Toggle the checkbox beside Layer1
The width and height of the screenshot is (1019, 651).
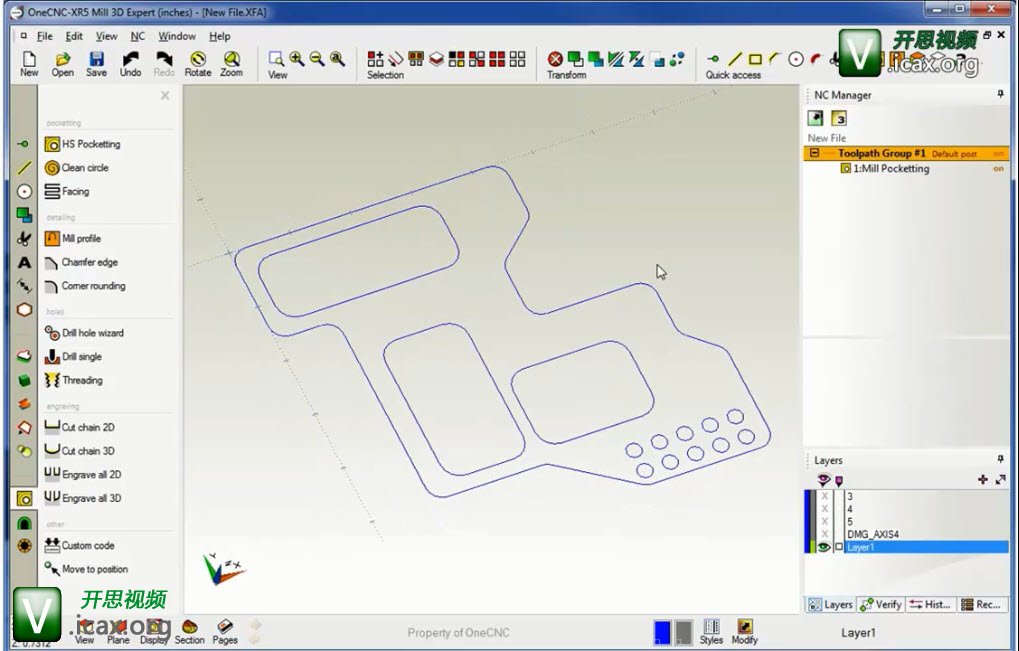click(x=839, y=547)
